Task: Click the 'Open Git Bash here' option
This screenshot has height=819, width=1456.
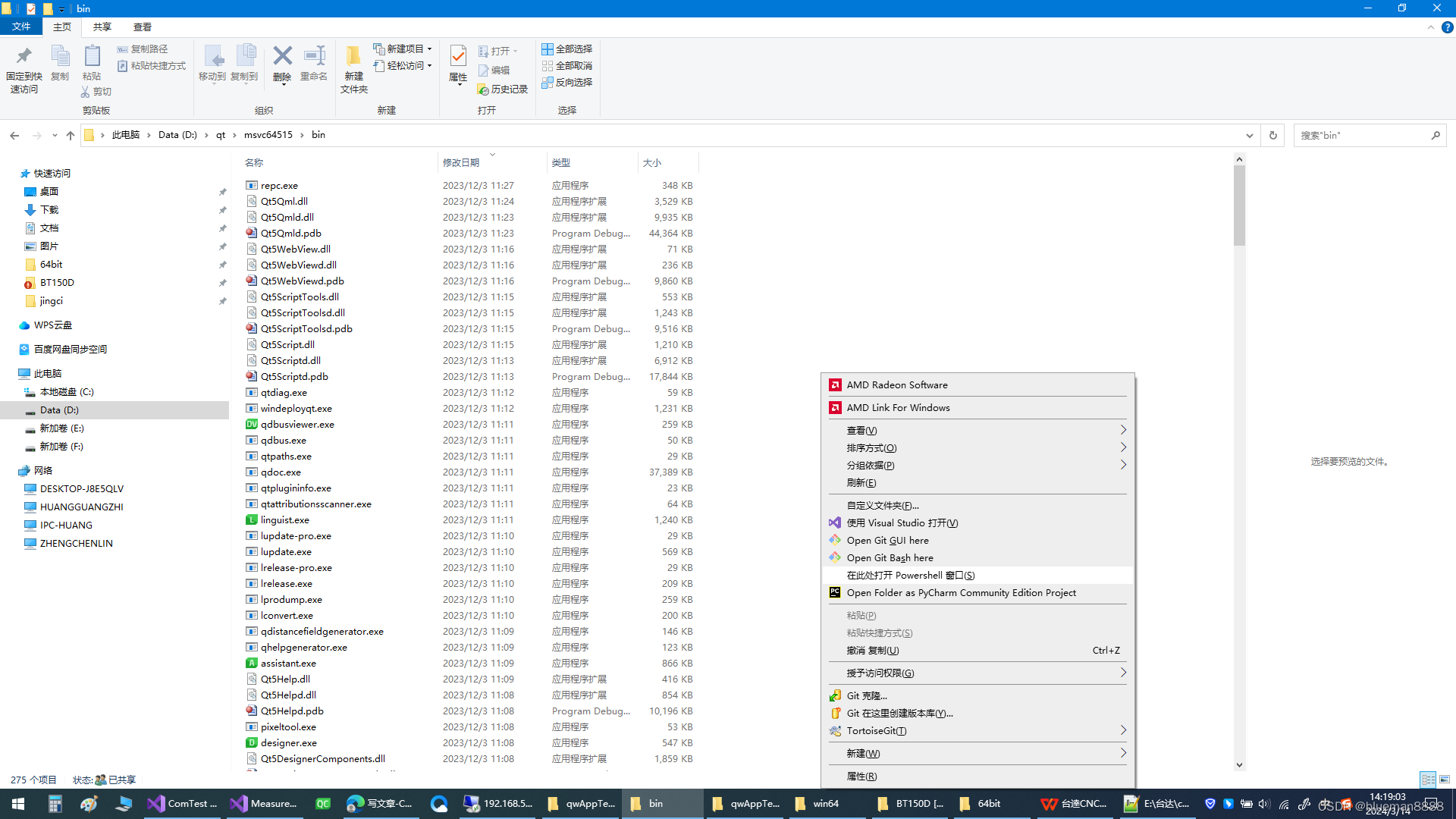Action: [890, 557]
